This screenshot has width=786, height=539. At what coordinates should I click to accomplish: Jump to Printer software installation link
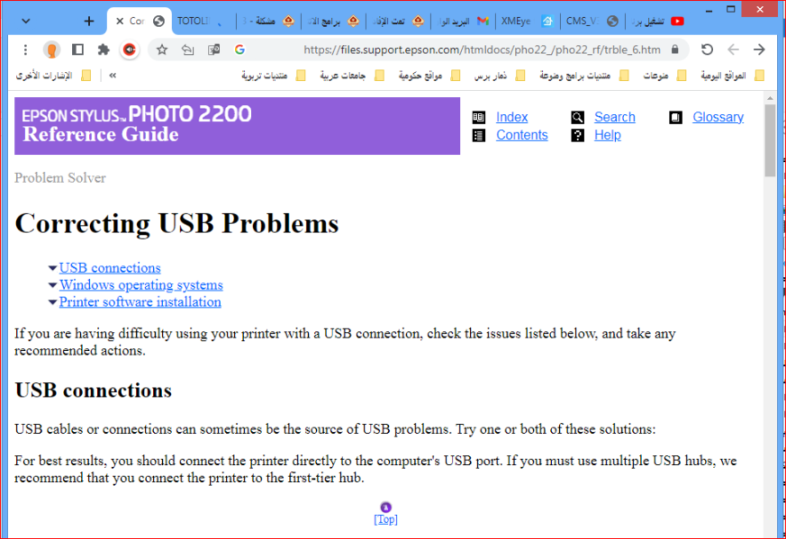coord(140,302)
